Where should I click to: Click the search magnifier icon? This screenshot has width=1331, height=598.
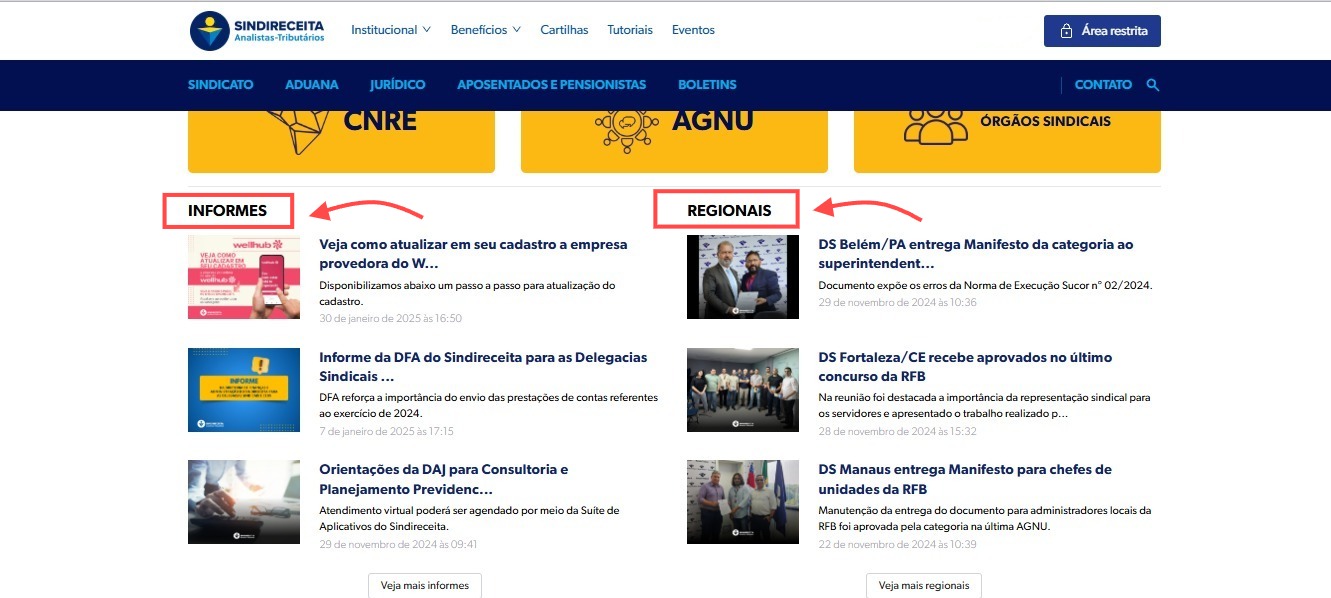1153,85
